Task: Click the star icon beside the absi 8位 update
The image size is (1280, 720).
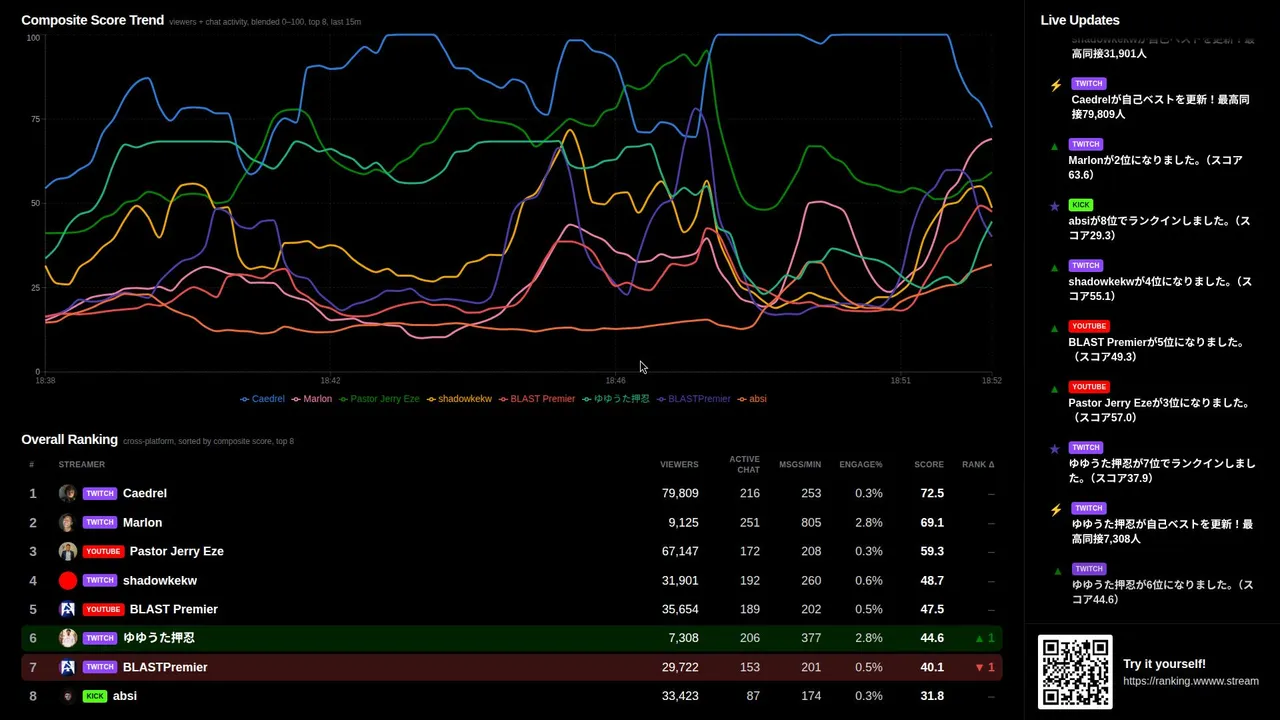Action: coord(1054,207)
